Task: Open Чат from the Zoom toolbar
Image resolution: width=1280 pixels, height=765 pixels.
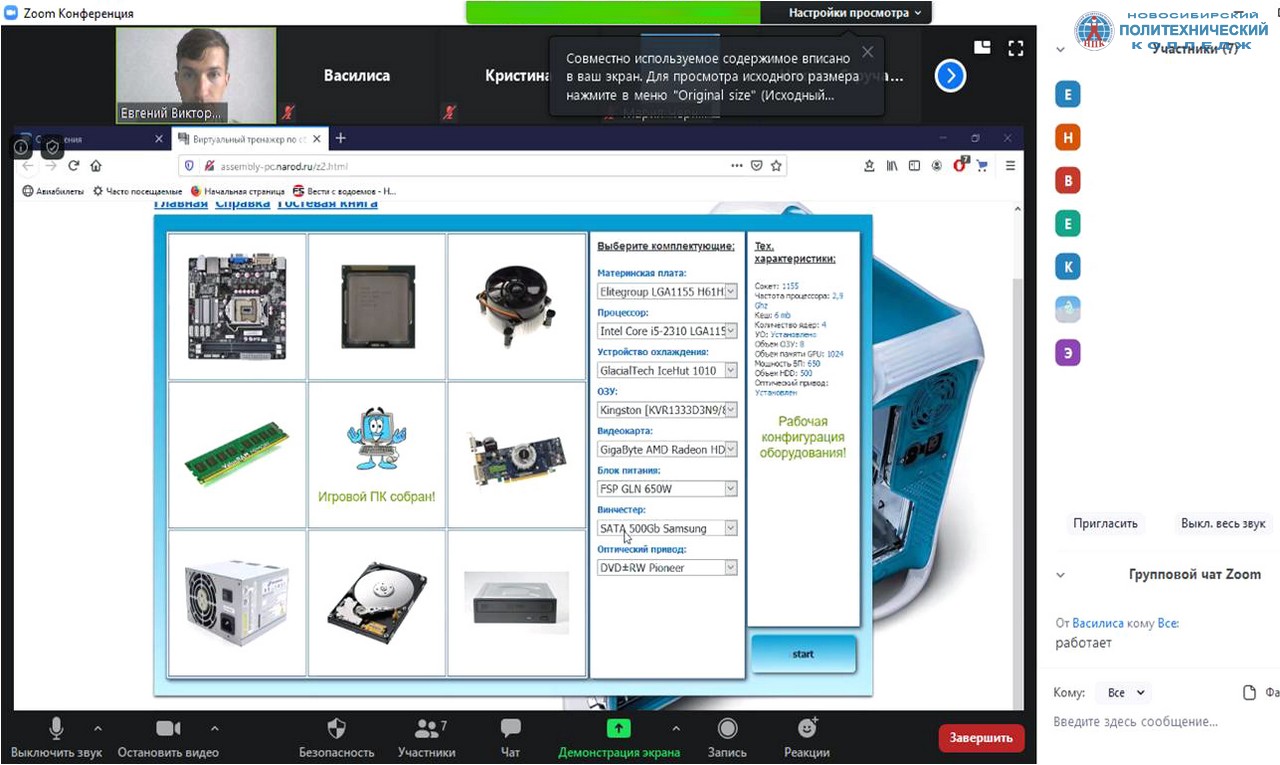Action: pos(510,739)
